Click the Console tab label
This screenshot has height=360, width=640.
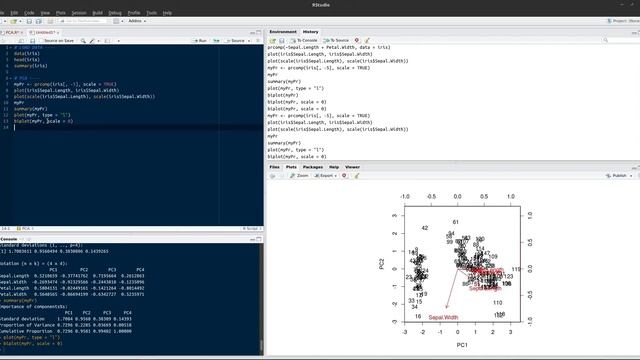[9, 239]
